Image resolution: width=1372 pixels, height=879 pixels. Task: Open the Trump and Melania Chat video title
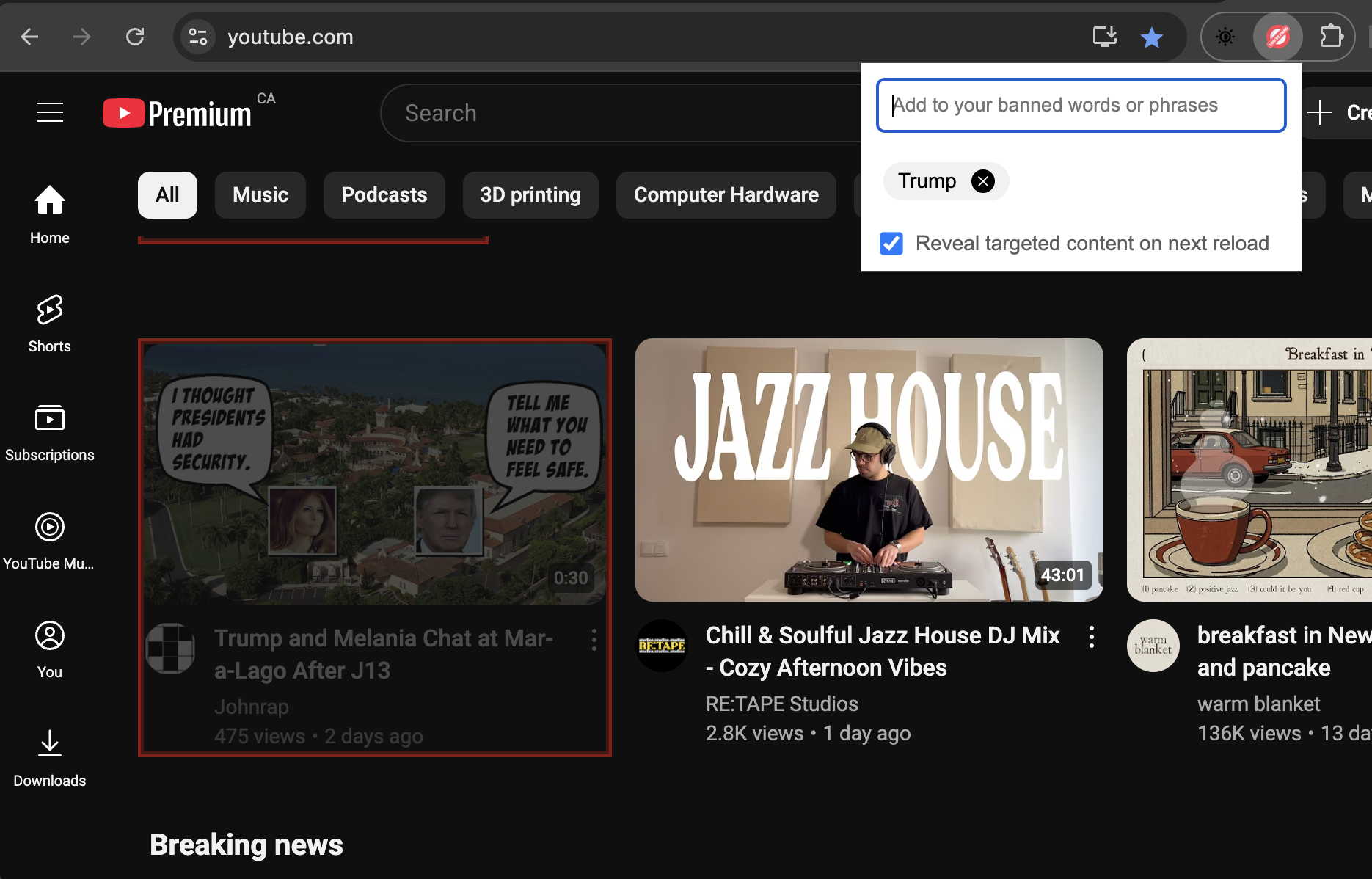pyautogui.click(x=384, y=654)
